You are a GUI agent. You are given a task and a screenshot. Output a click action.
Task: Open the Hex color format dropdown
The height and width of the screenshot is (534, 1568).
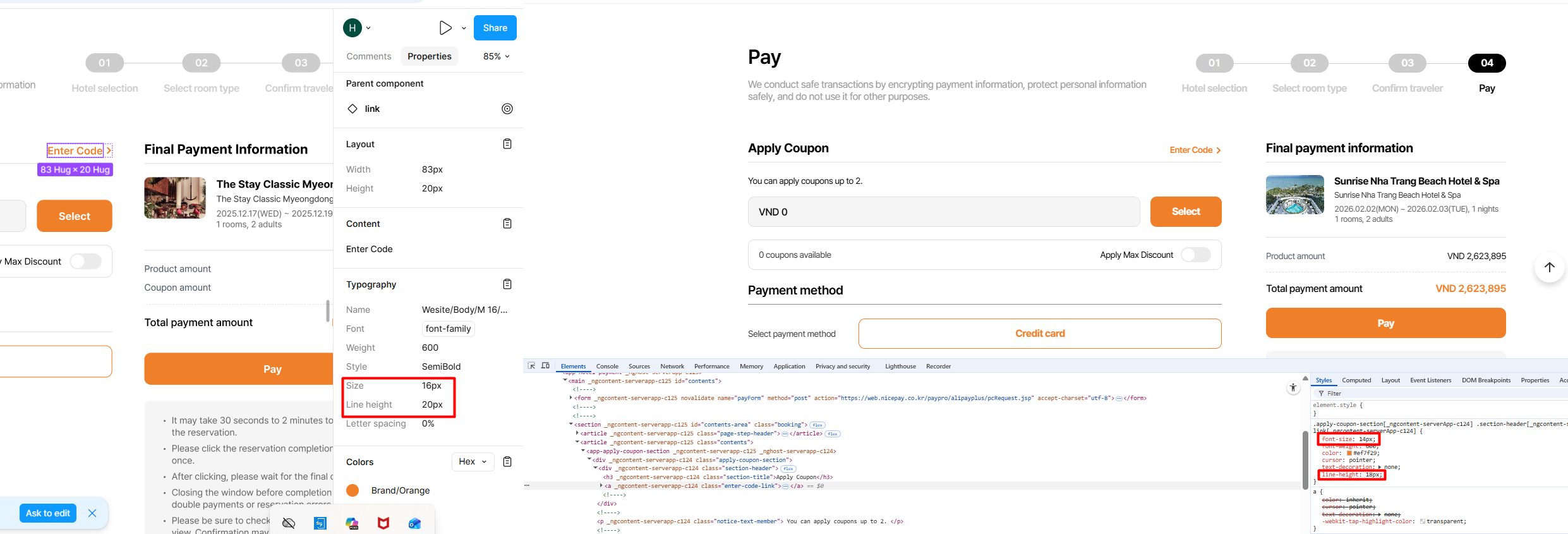[x=473, y=462]
